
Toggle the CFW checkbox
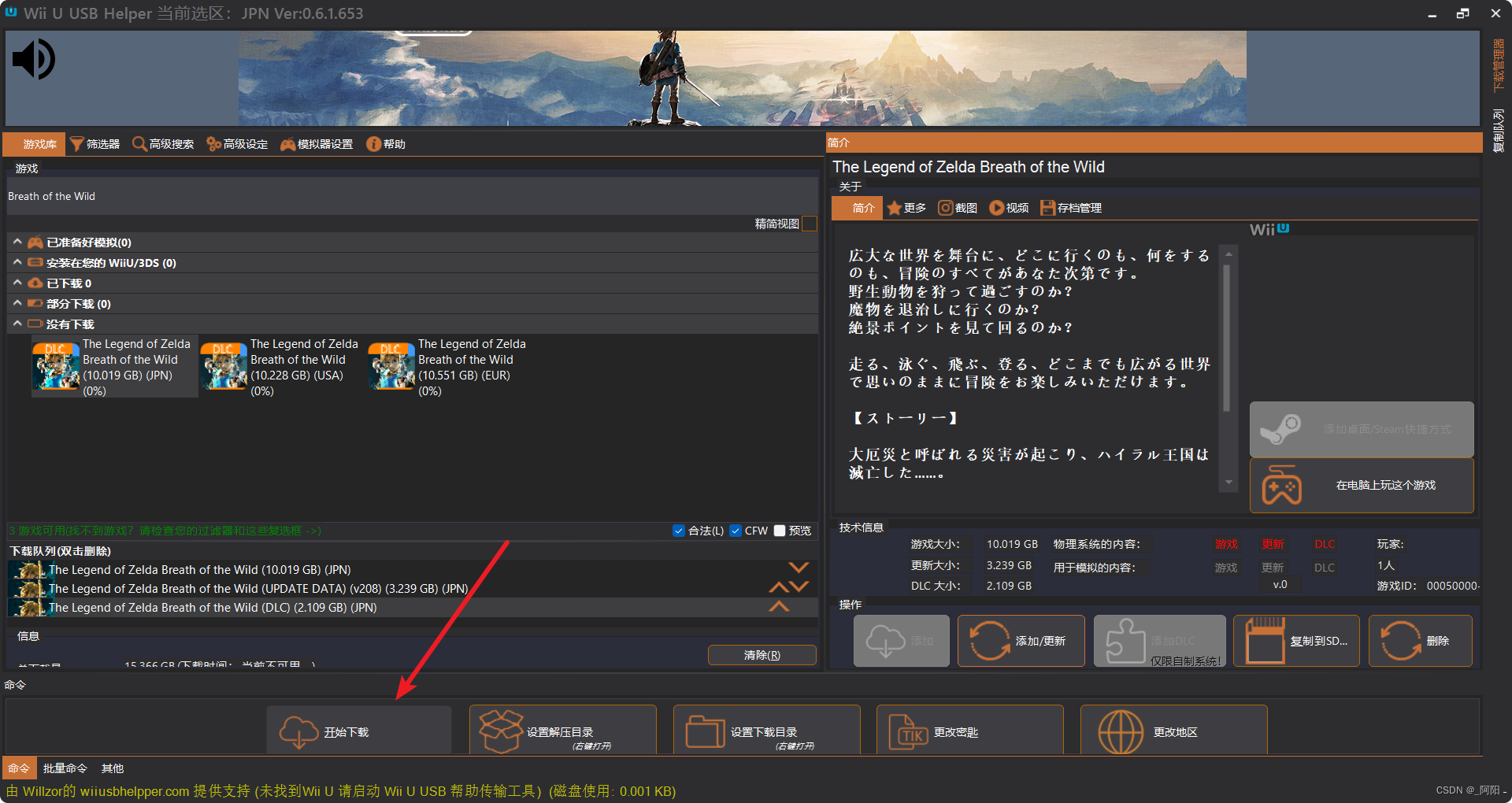pyautogui.click(x=736, y=531)
